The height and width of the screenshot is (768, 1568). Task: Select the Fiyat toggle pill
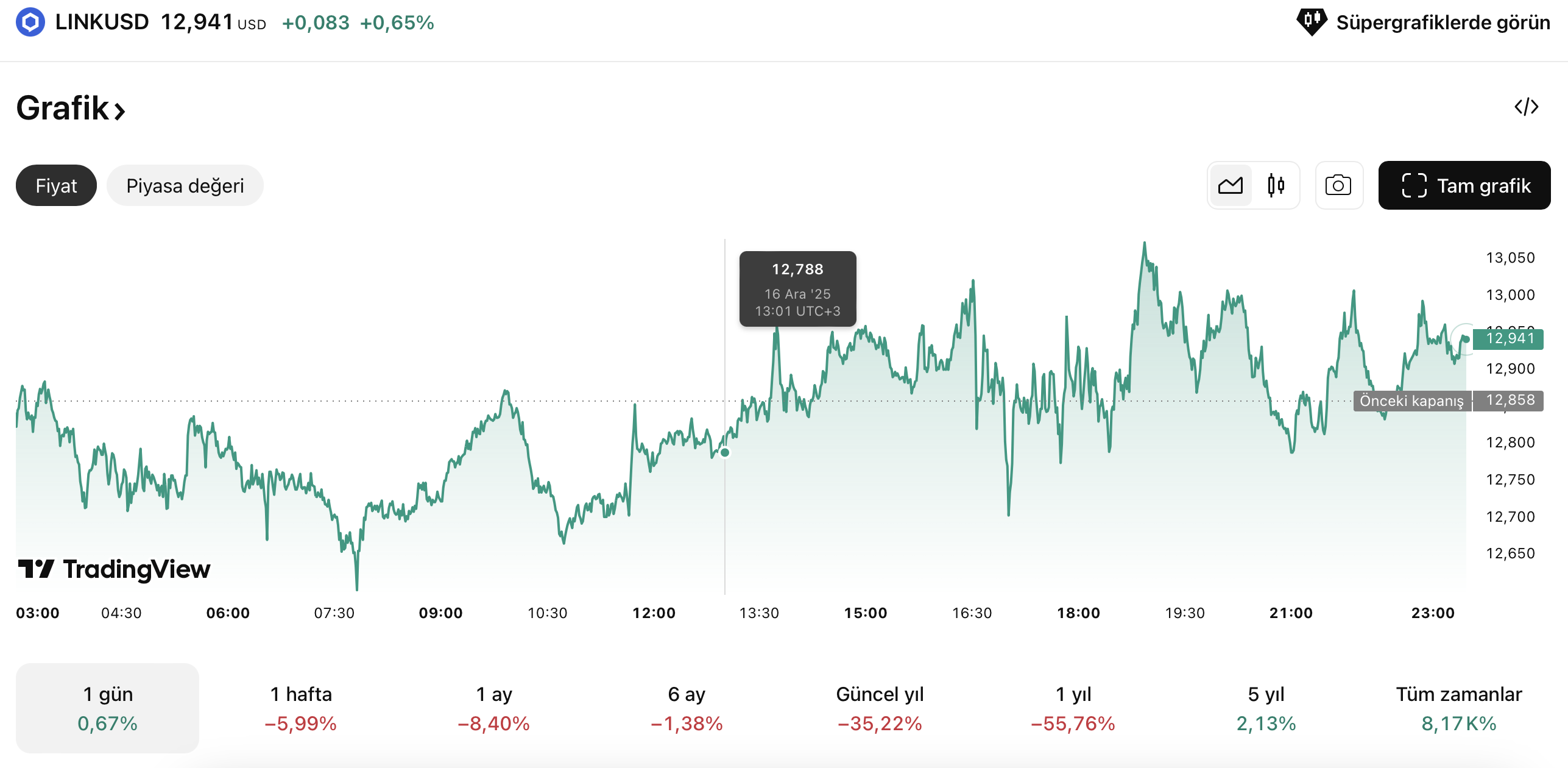tap(56, 185)
